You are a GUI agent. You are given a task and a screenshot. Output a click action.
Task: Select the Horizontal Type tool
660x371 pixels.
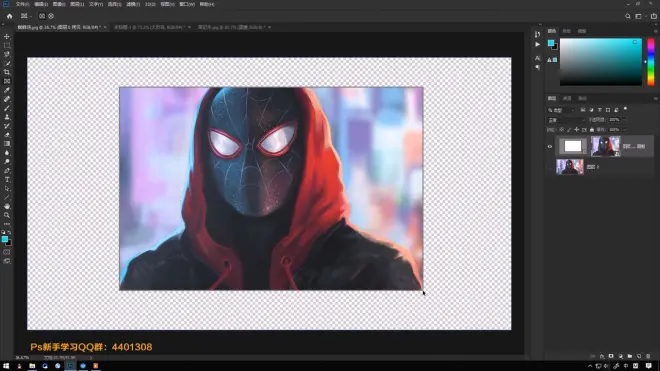(7, 179)
